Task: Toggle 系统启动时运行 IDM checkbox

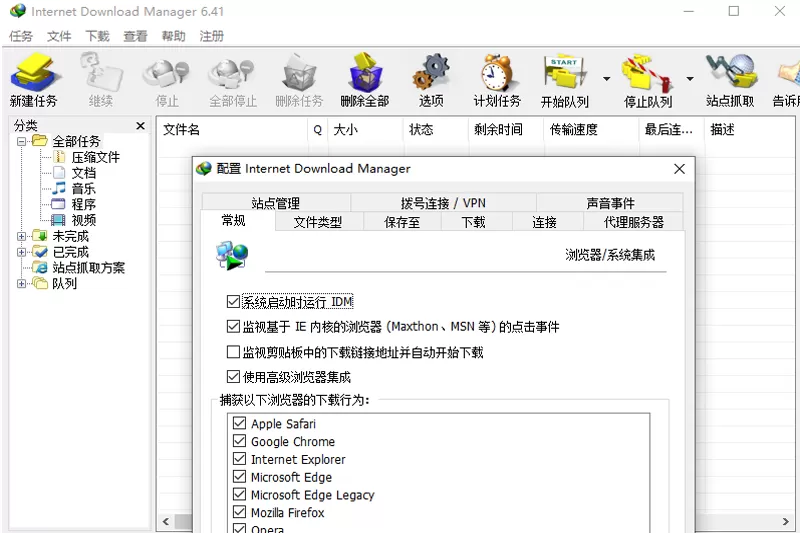Action: [x=233, y=301]
